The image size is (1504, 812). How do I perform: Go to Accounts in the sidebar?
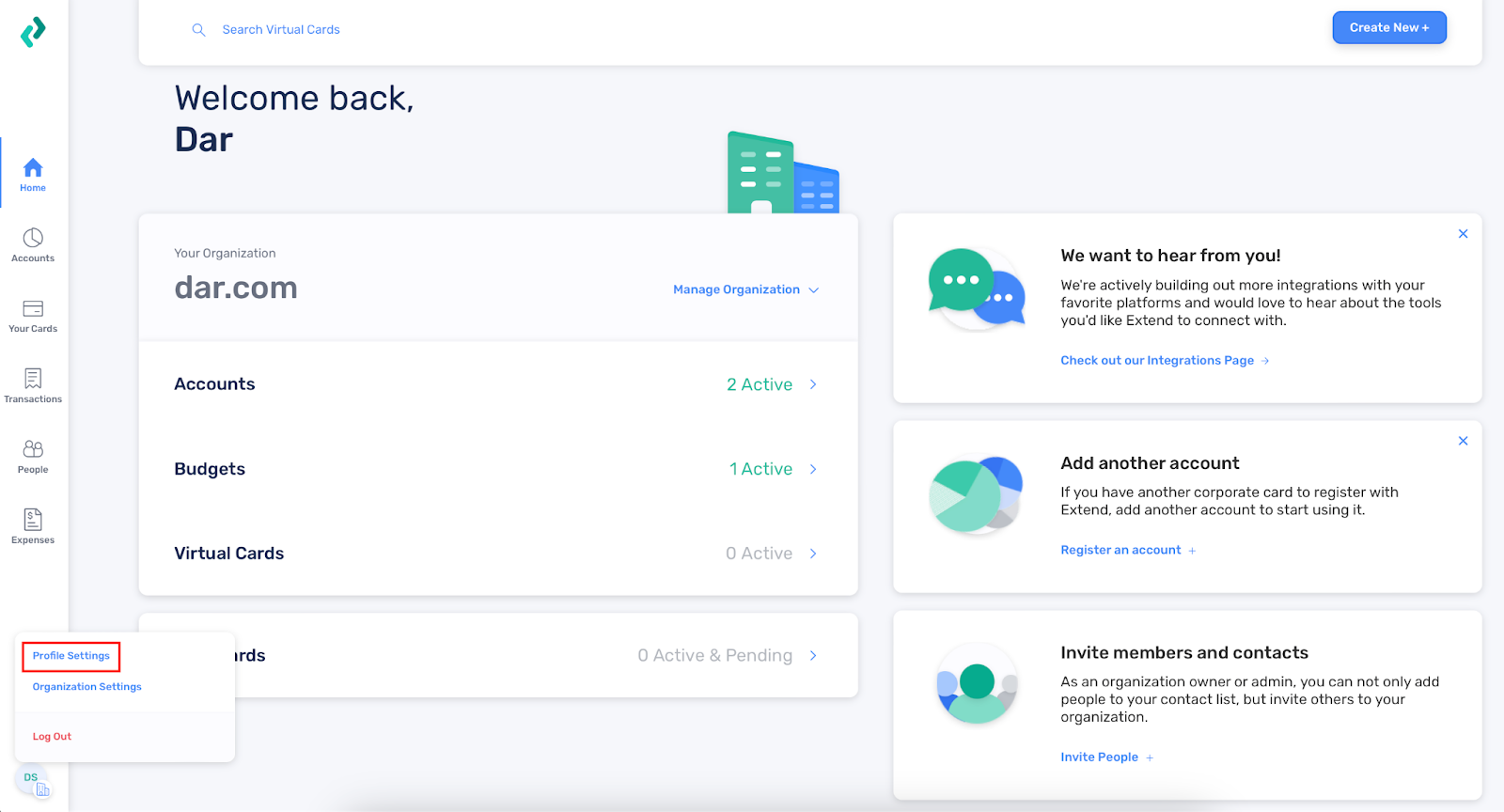33,243
